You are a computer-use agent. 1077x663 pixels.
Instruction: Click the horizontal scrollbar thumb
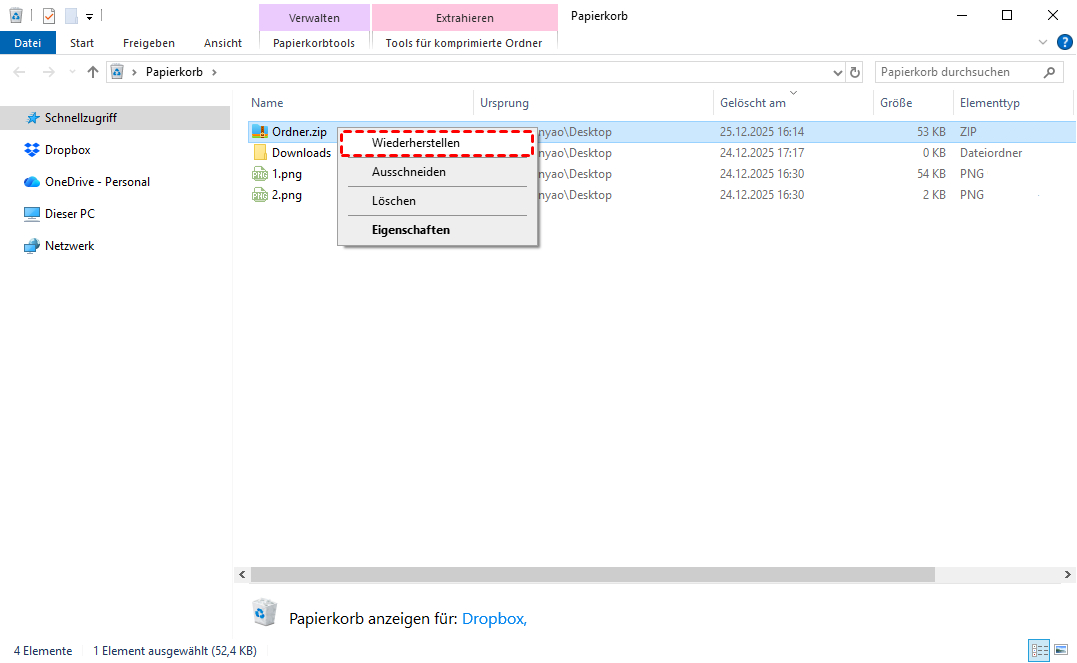pos(590,575)
